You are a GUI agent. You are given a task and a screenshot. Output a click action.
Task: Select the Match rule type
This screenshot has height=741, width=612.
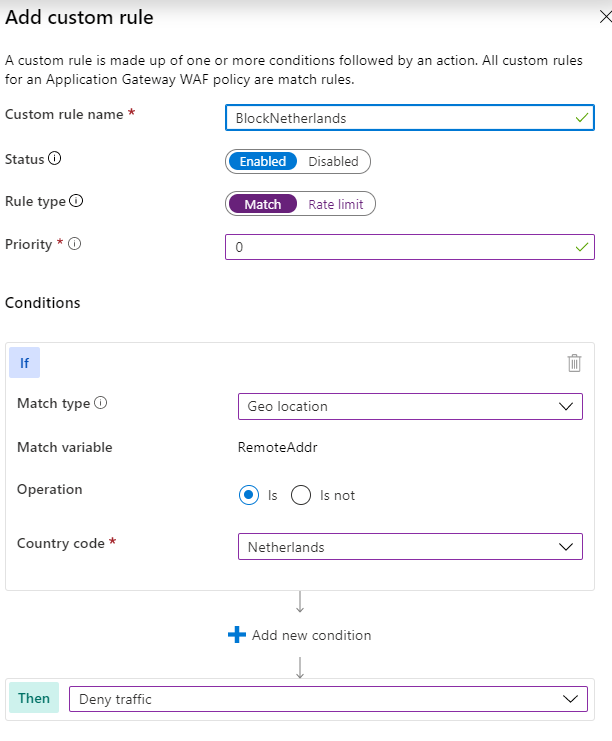click(x=263, y=204)
